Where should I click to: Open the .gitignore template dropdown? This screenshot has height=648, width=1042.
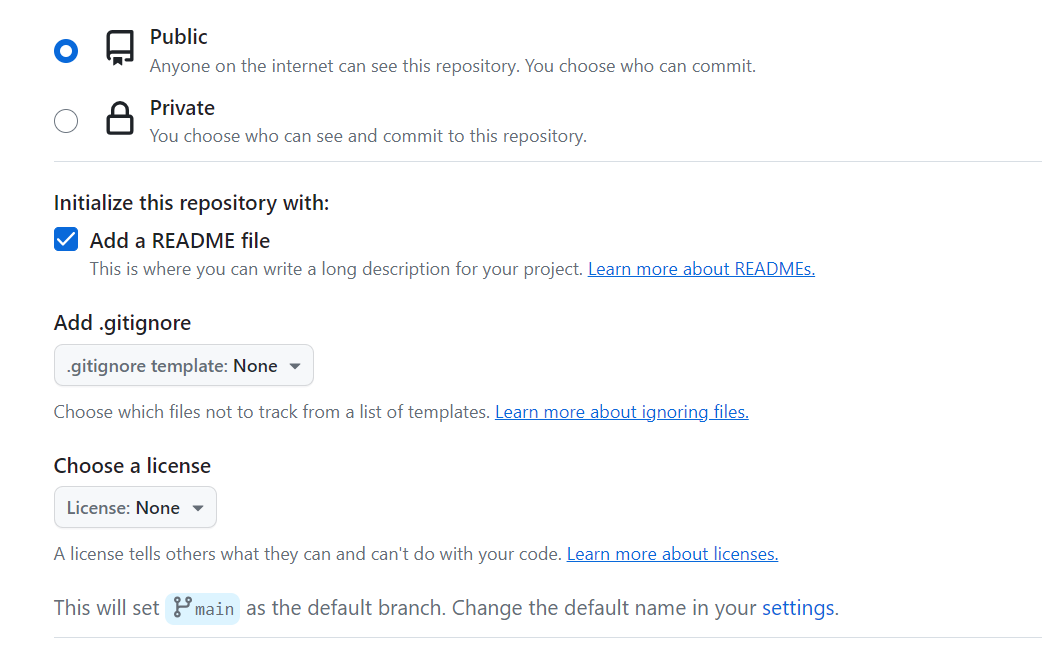[x=183, y=366]
